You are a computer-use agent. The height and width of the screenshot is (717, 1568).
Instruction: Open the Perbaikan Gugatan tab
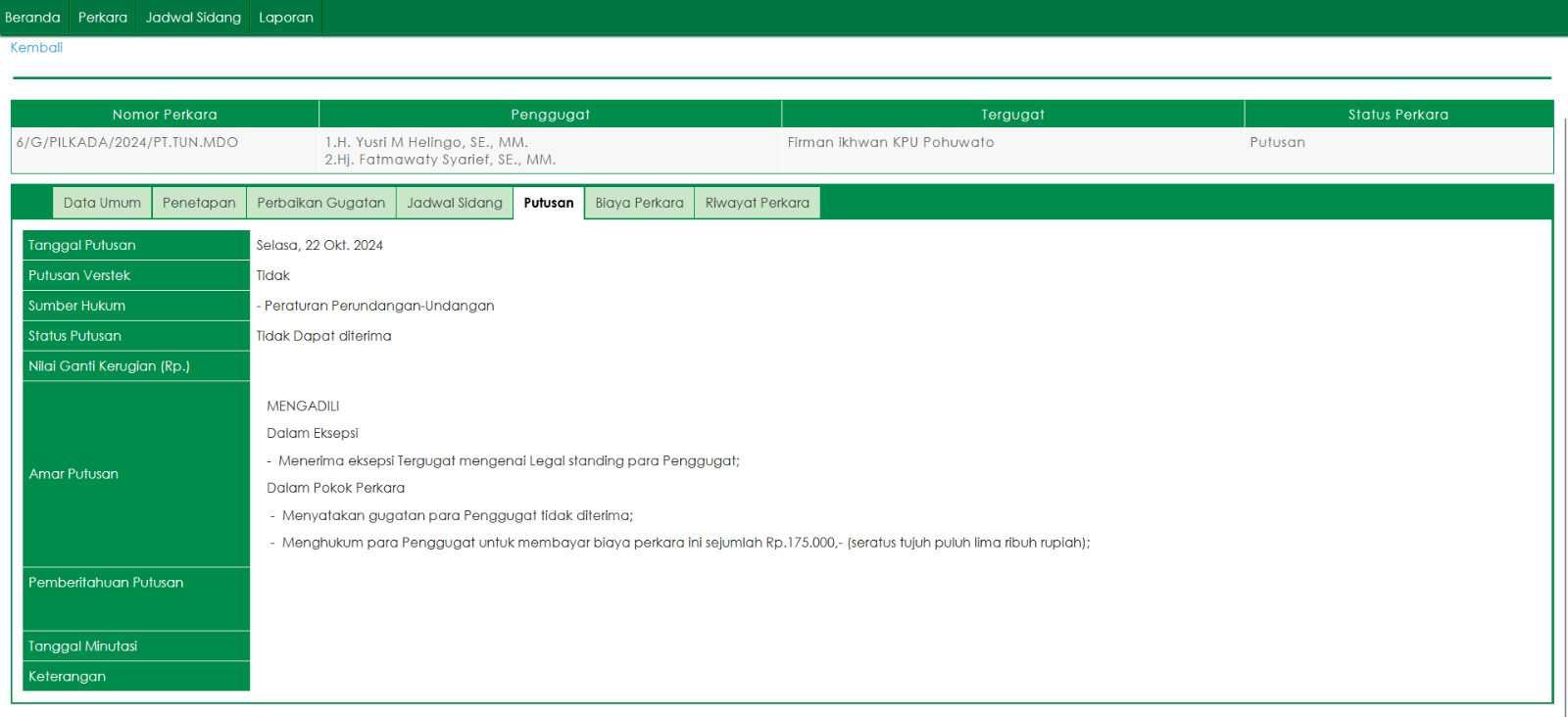[321, 203]
